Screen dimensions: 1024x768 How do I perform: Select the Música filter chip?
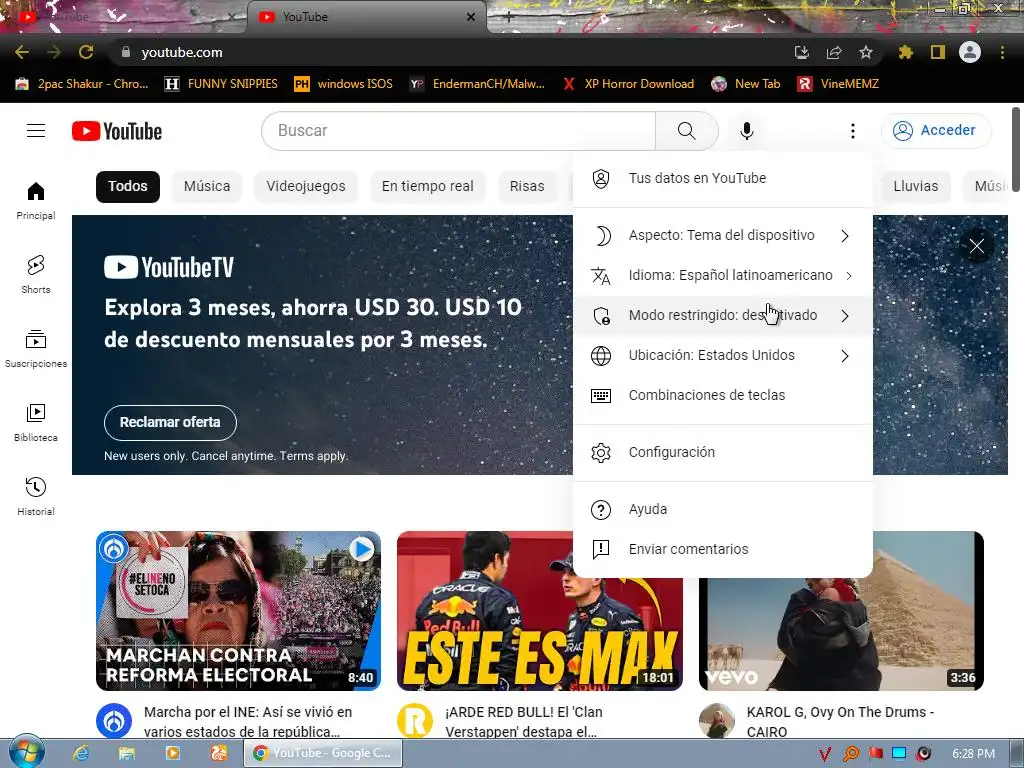coord(207,187)
